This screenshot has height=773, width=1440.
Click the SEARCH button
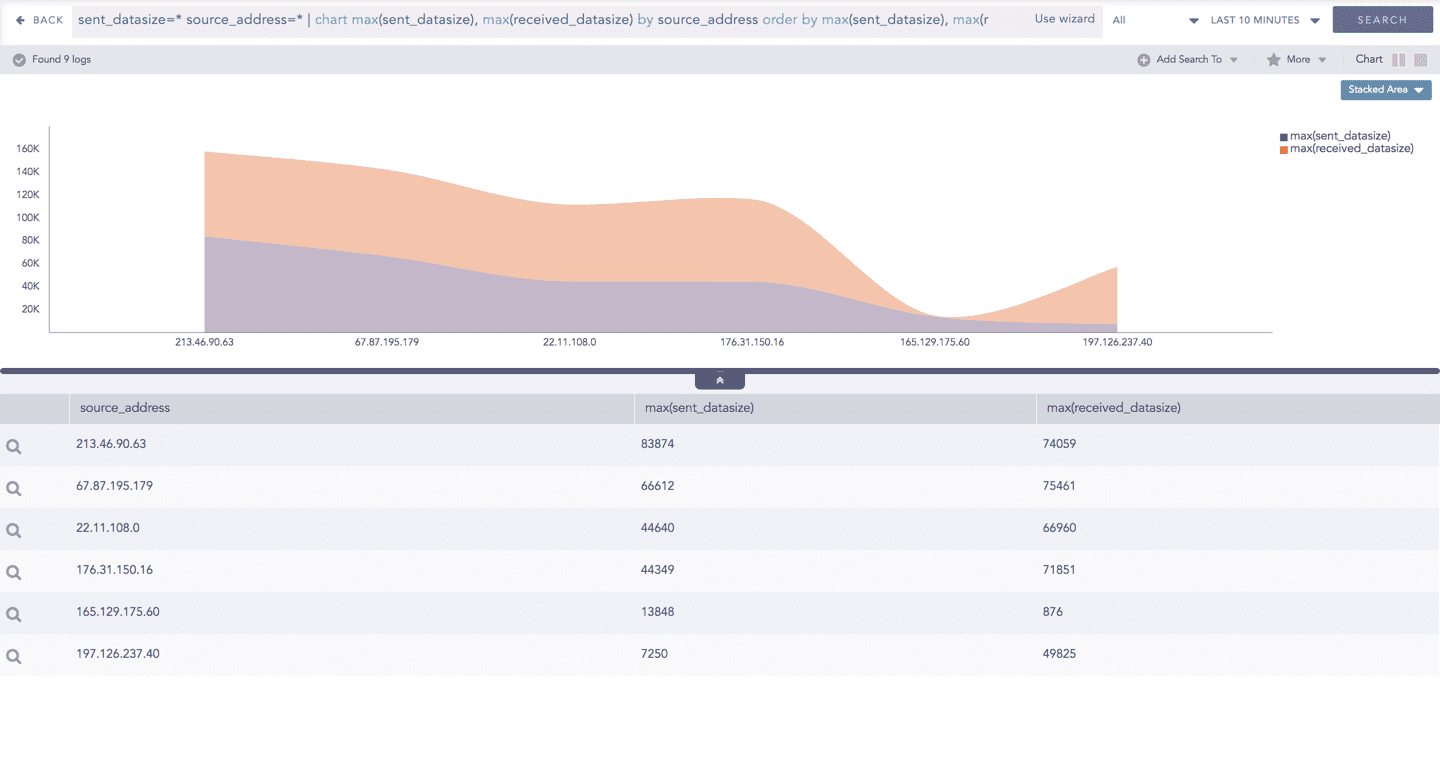point(1382,20)
